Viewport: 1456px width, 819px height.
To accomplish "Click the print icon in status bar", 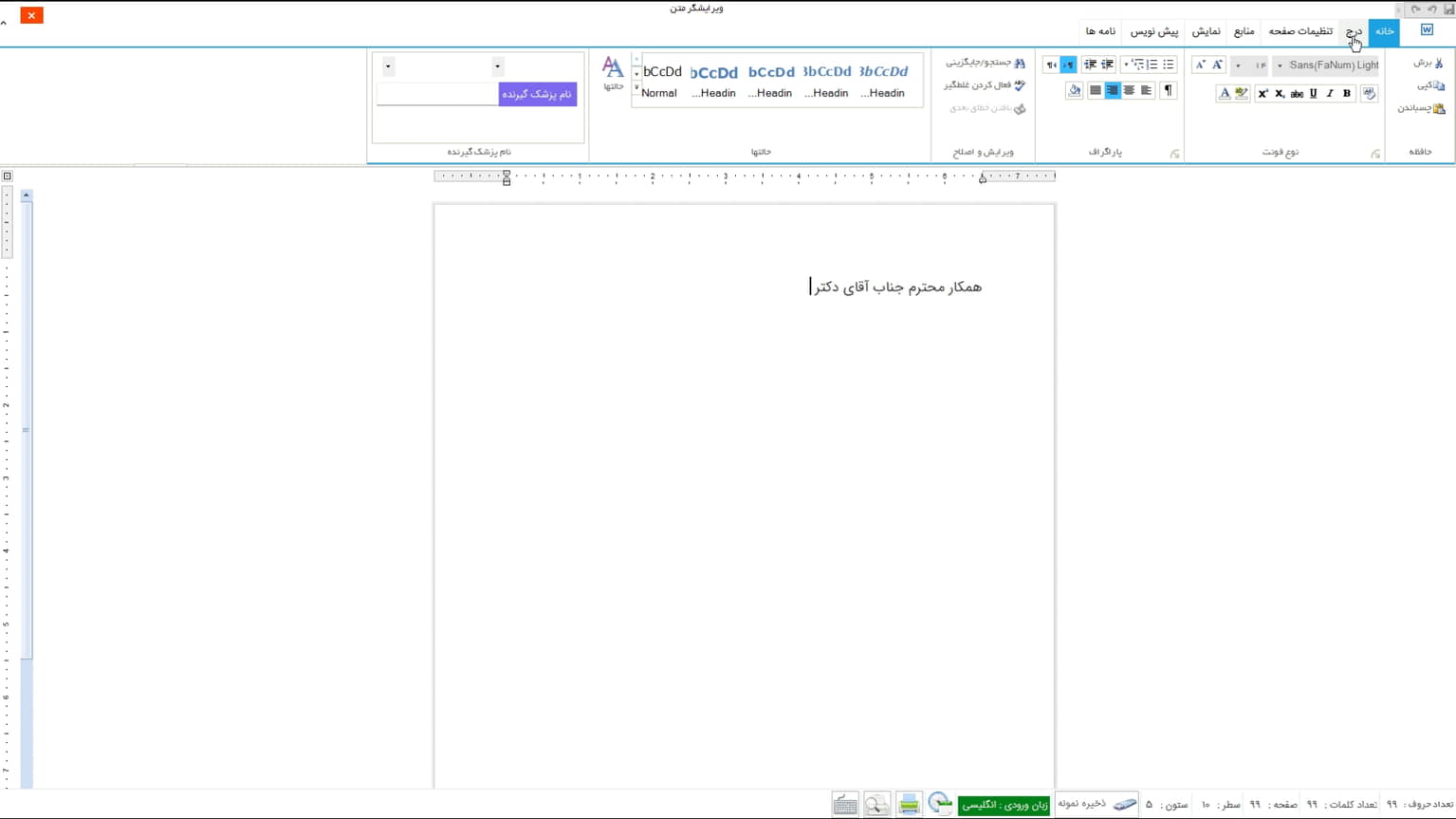I will click(x=909, y=805).
